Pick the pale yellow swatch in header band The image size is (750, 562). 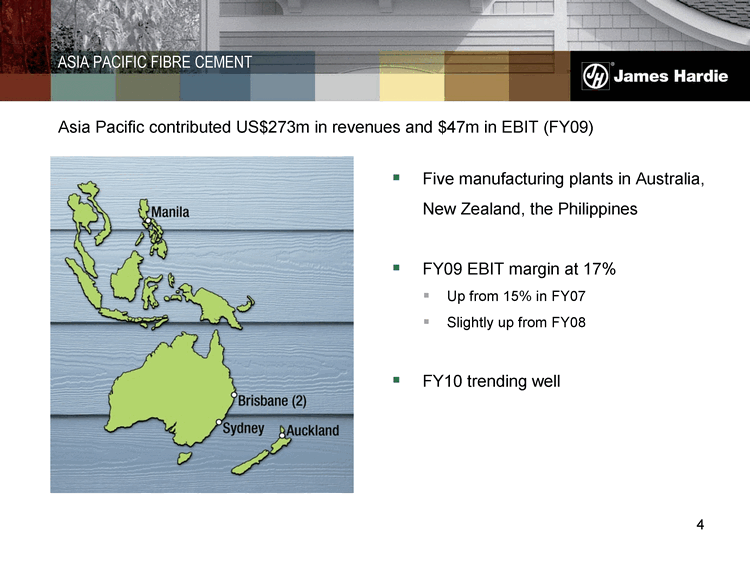pyautogui.click(x=411, y=76)
